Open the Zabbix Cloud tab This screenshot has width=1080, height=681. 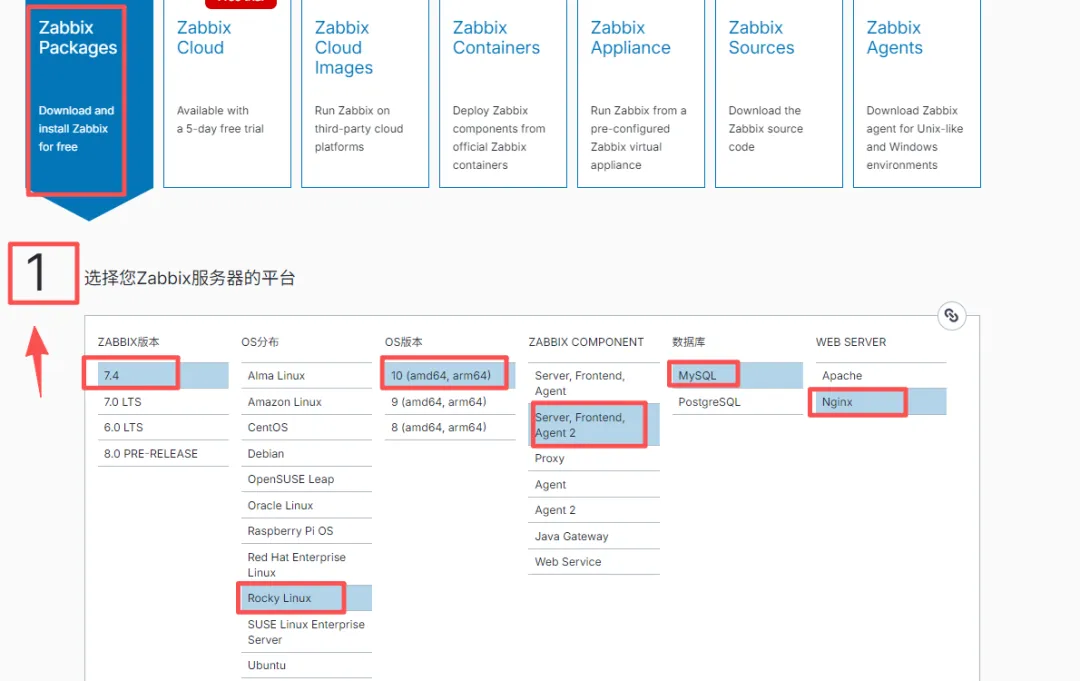coord(227,93)
